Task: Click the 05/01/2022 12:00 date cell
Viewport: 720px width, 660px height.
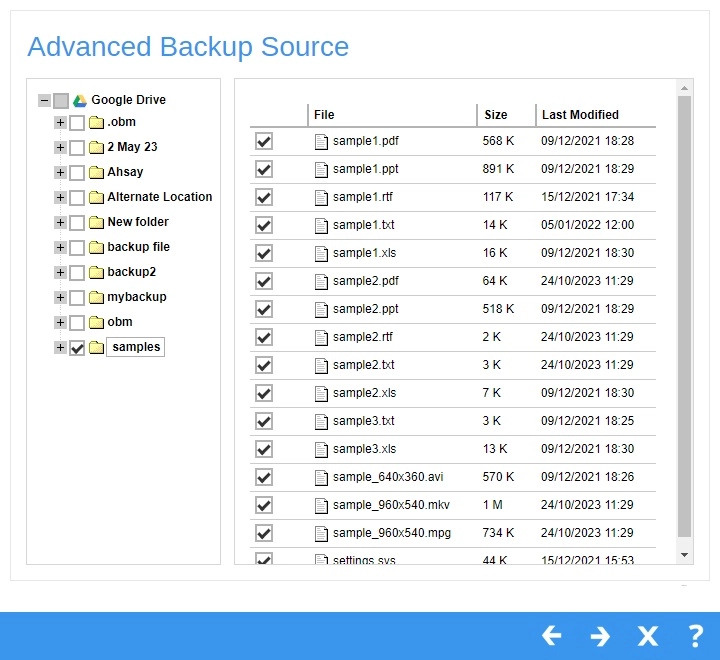Action: pyautogui.click(x=587, y=225)
